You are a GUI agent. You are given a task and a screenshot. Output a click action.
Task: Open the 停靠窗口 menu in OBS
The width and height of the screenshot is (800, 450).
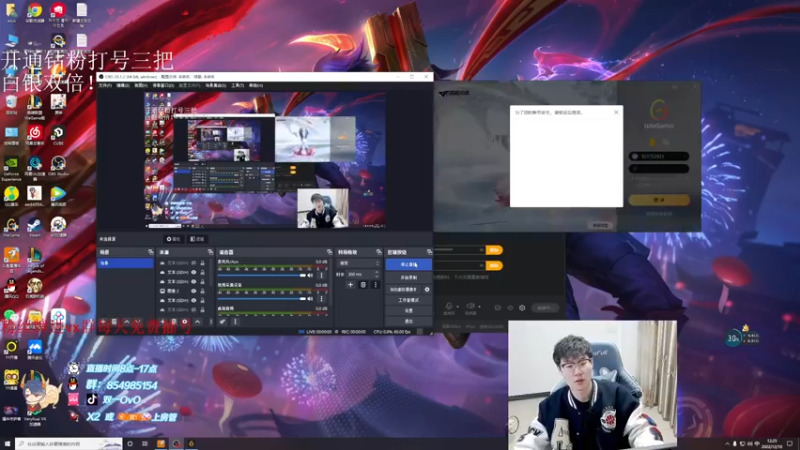163,85
